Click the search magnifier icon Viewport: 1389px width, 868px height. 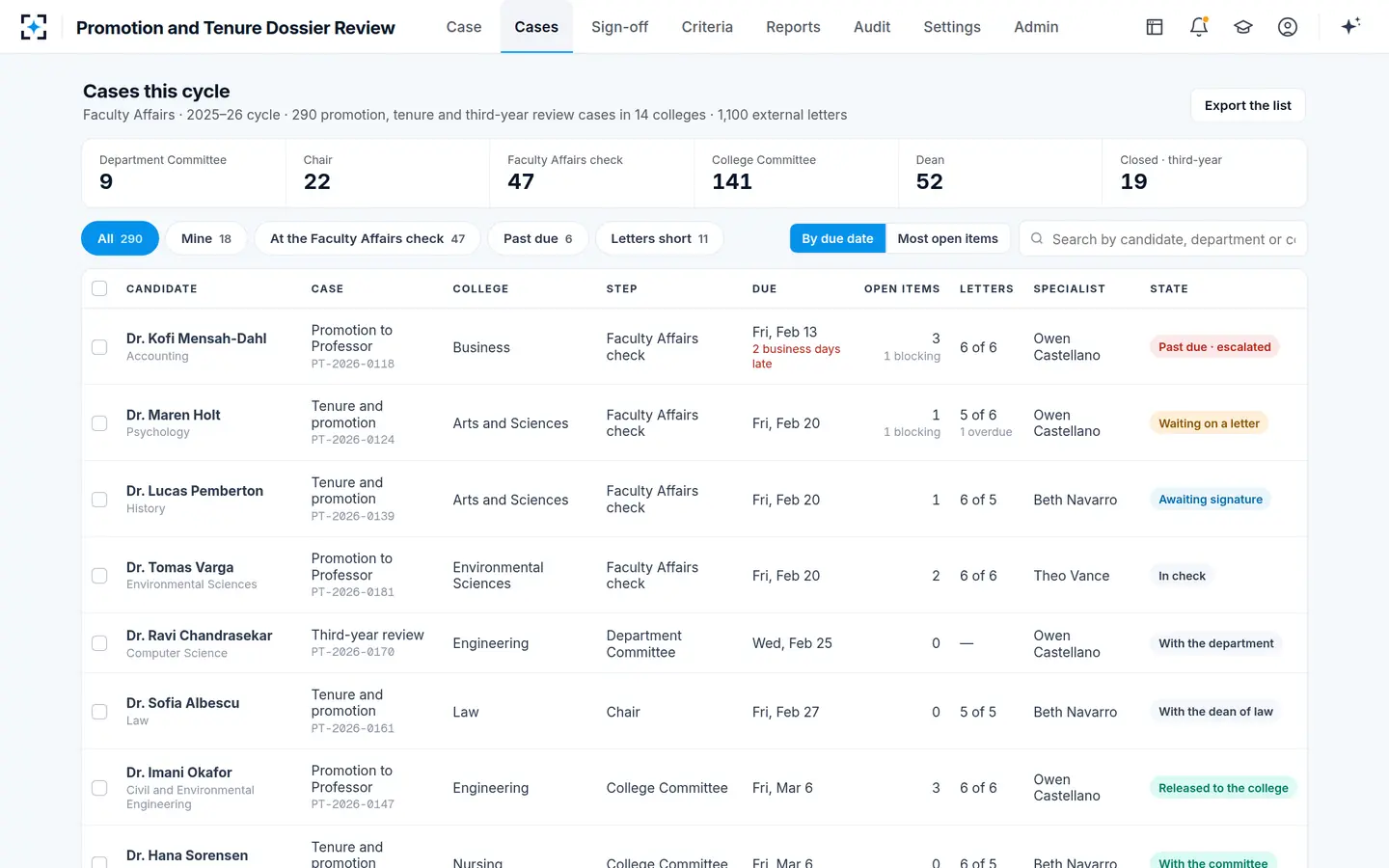(1037, 238)
